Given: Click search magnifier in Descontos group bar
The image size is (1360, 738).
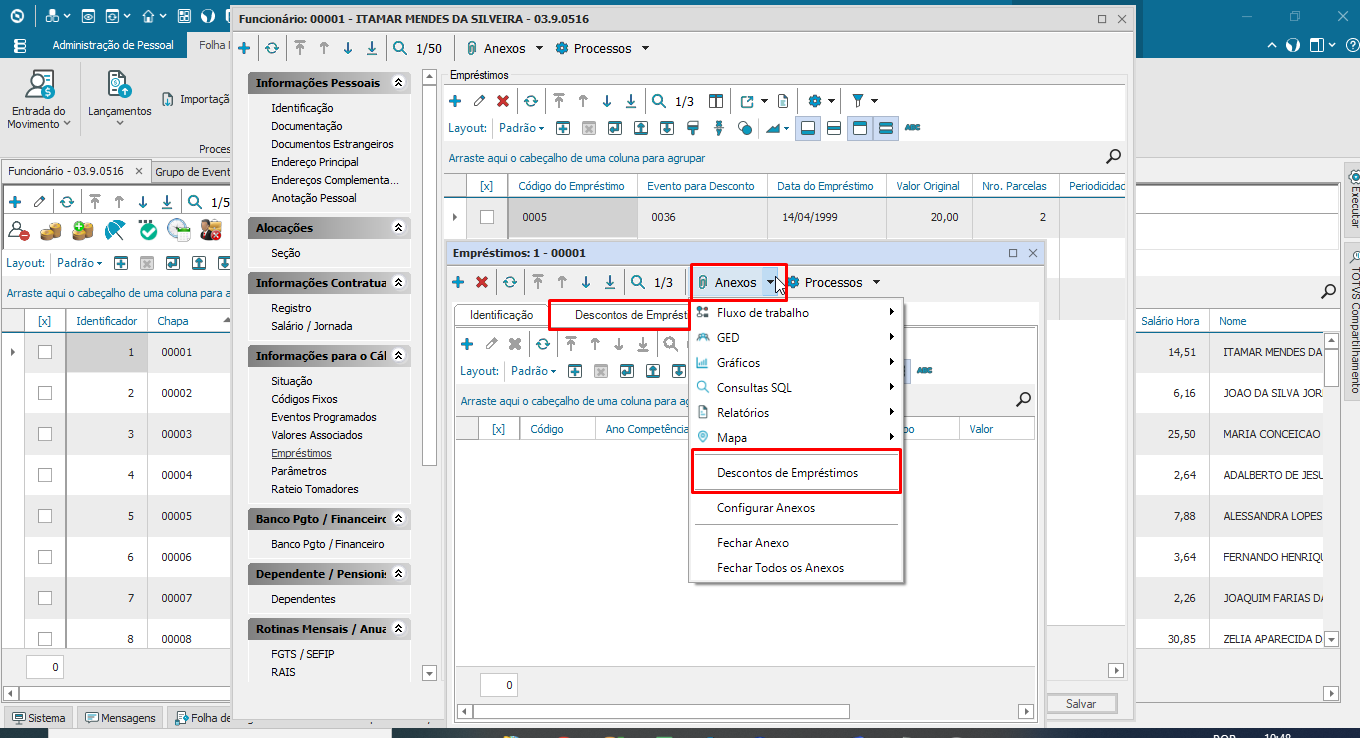Looking at the screenshot, I should click(1023, 399).
